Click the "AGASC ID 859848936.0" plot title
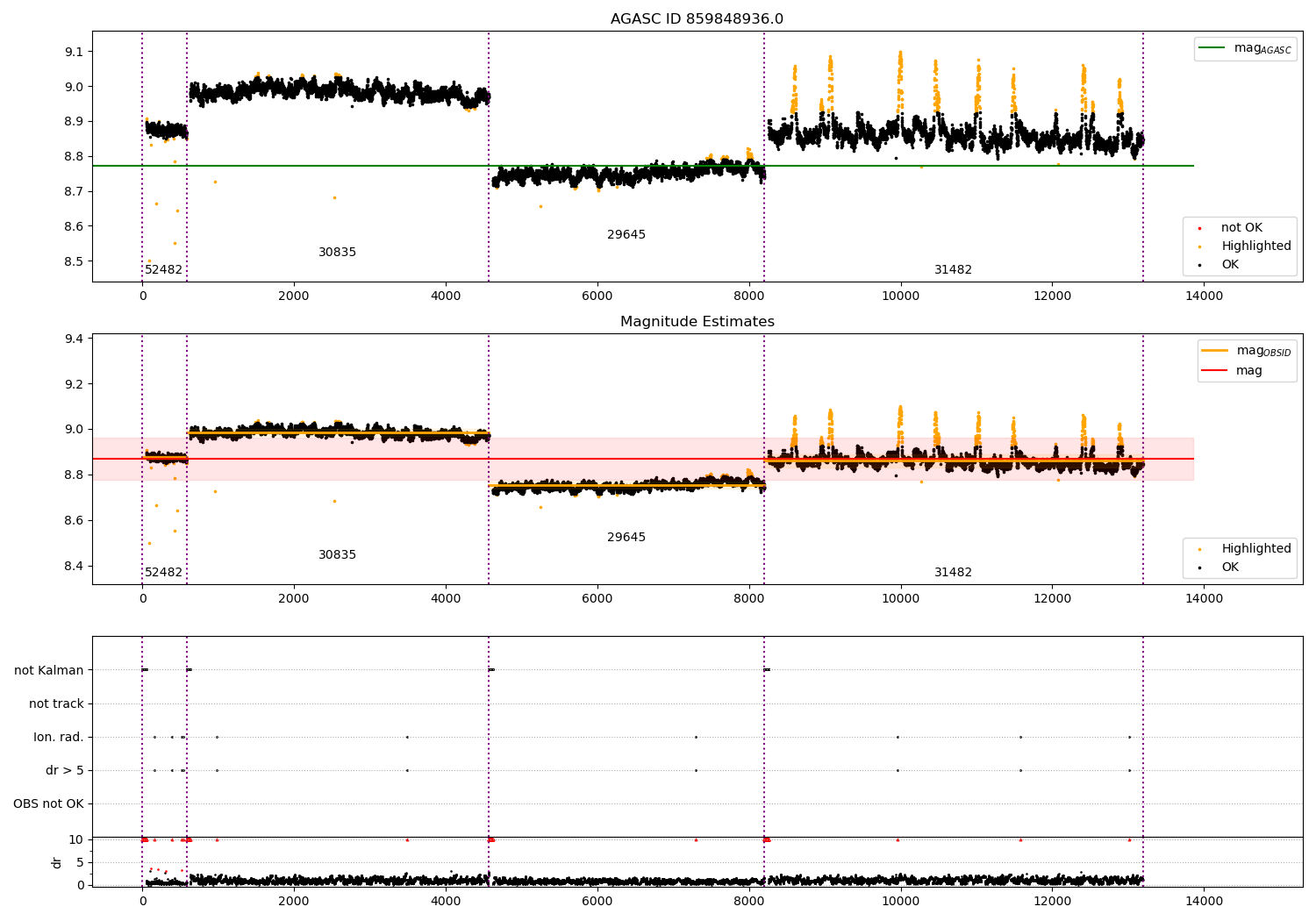The width and height of the screenshot is (1316, 921). tap(697, 19)
